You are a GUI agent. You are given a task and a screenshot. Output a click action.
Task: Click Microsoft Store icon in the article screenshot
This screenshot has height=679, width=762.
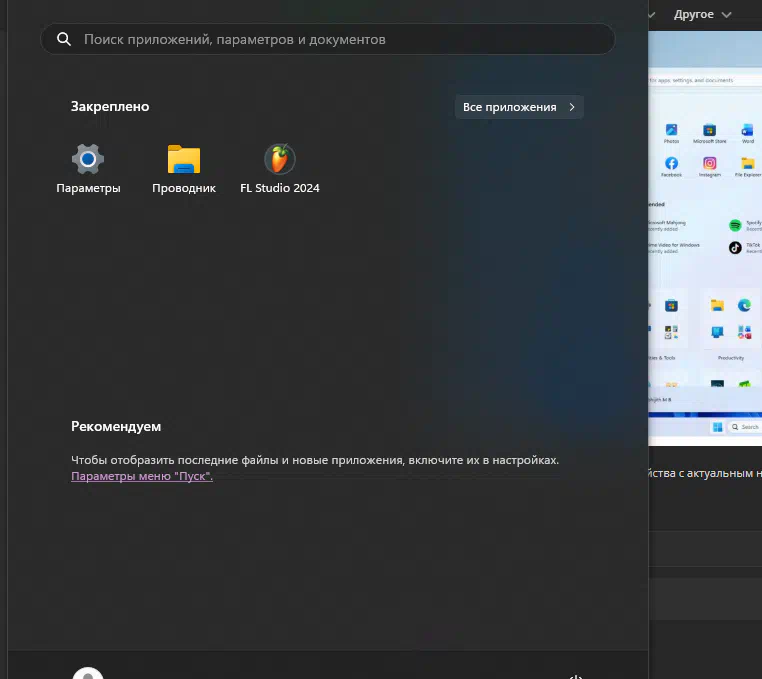coord(709,130)
